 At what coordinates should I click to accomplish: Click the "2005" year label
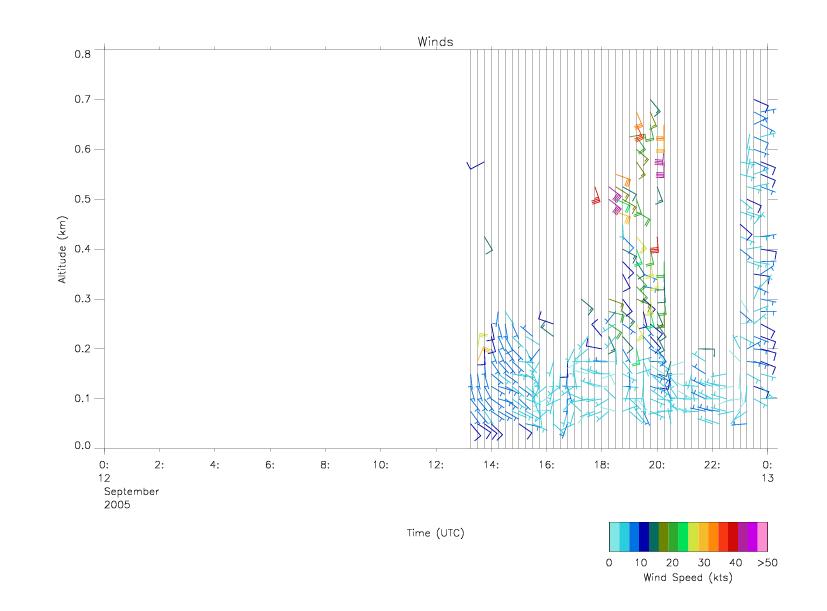[x=117, y=505]
